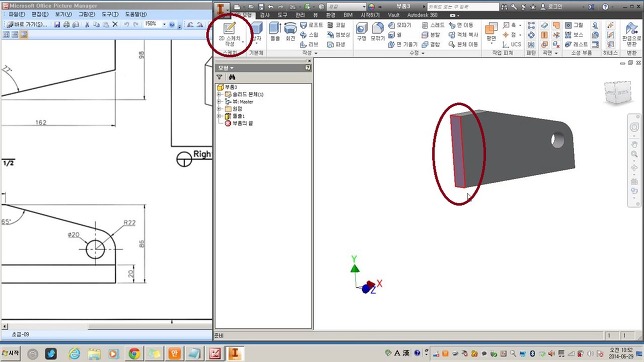This screenshot has width=644, height=362.
Task: Expand the View: Master node
Action: click(219, 101)
